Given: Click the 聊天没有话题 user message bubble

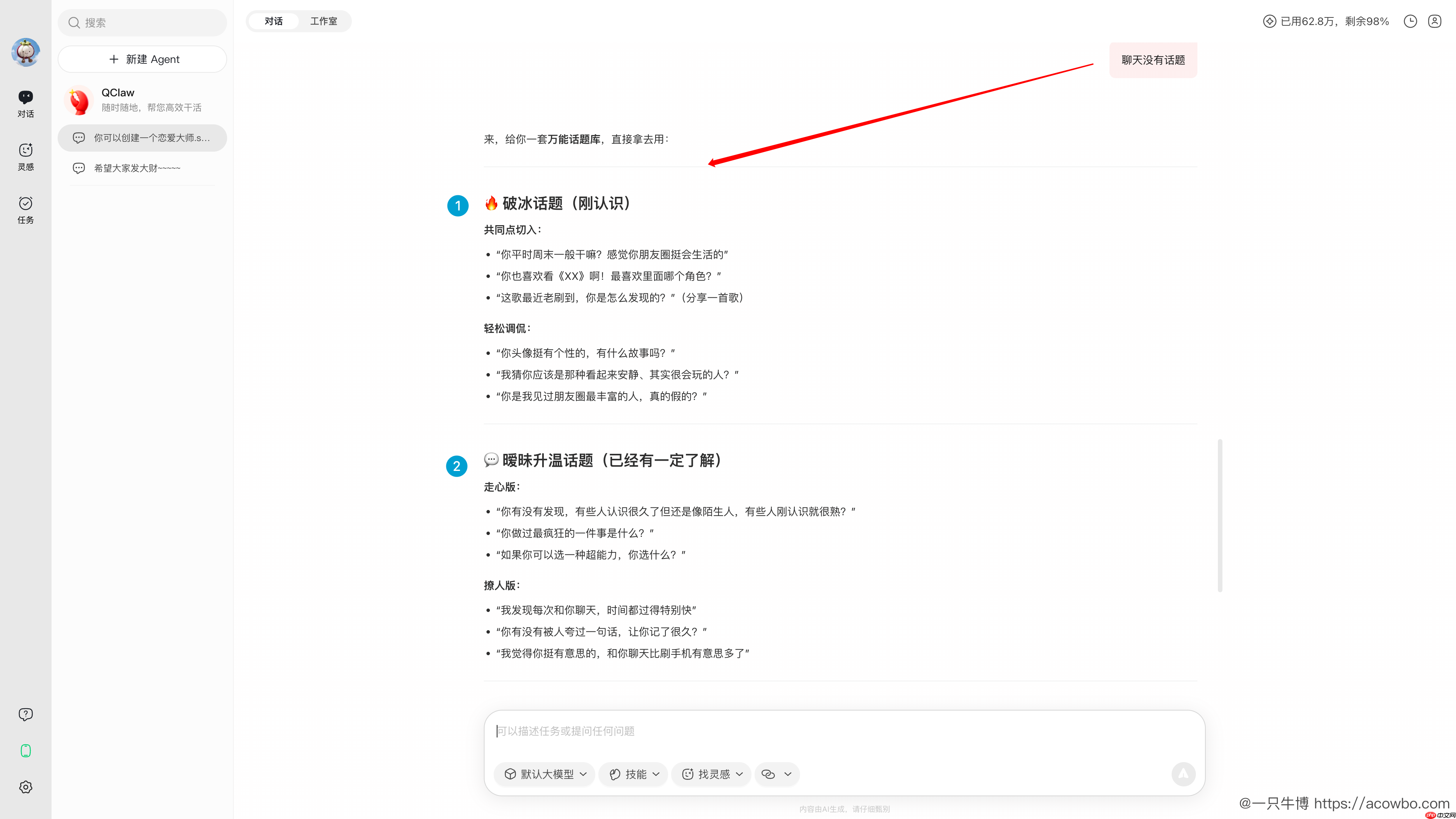Looking at the screenshot, I should coord(1153,60).
